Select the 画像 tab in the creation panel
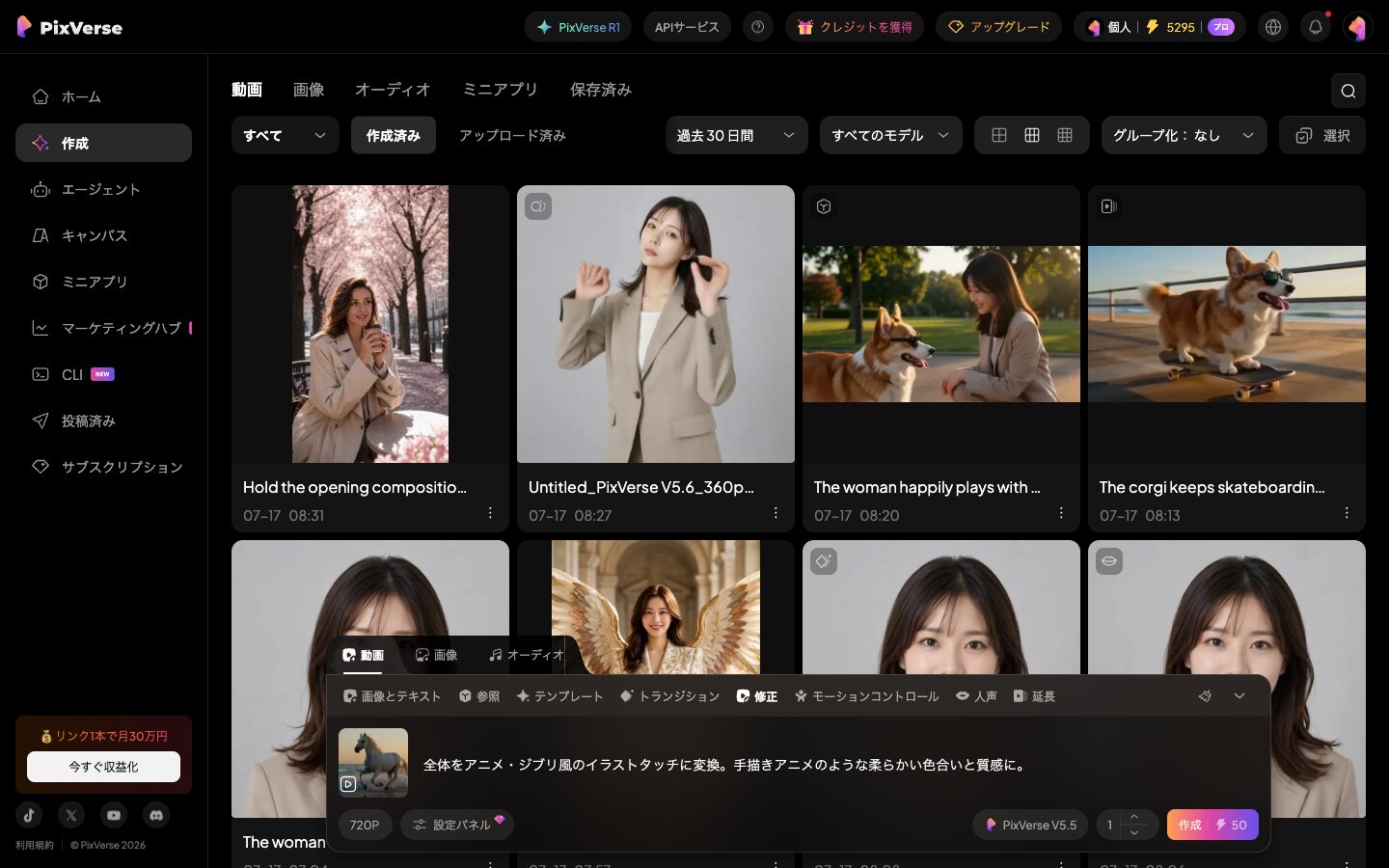 click(x=436, y=655)
